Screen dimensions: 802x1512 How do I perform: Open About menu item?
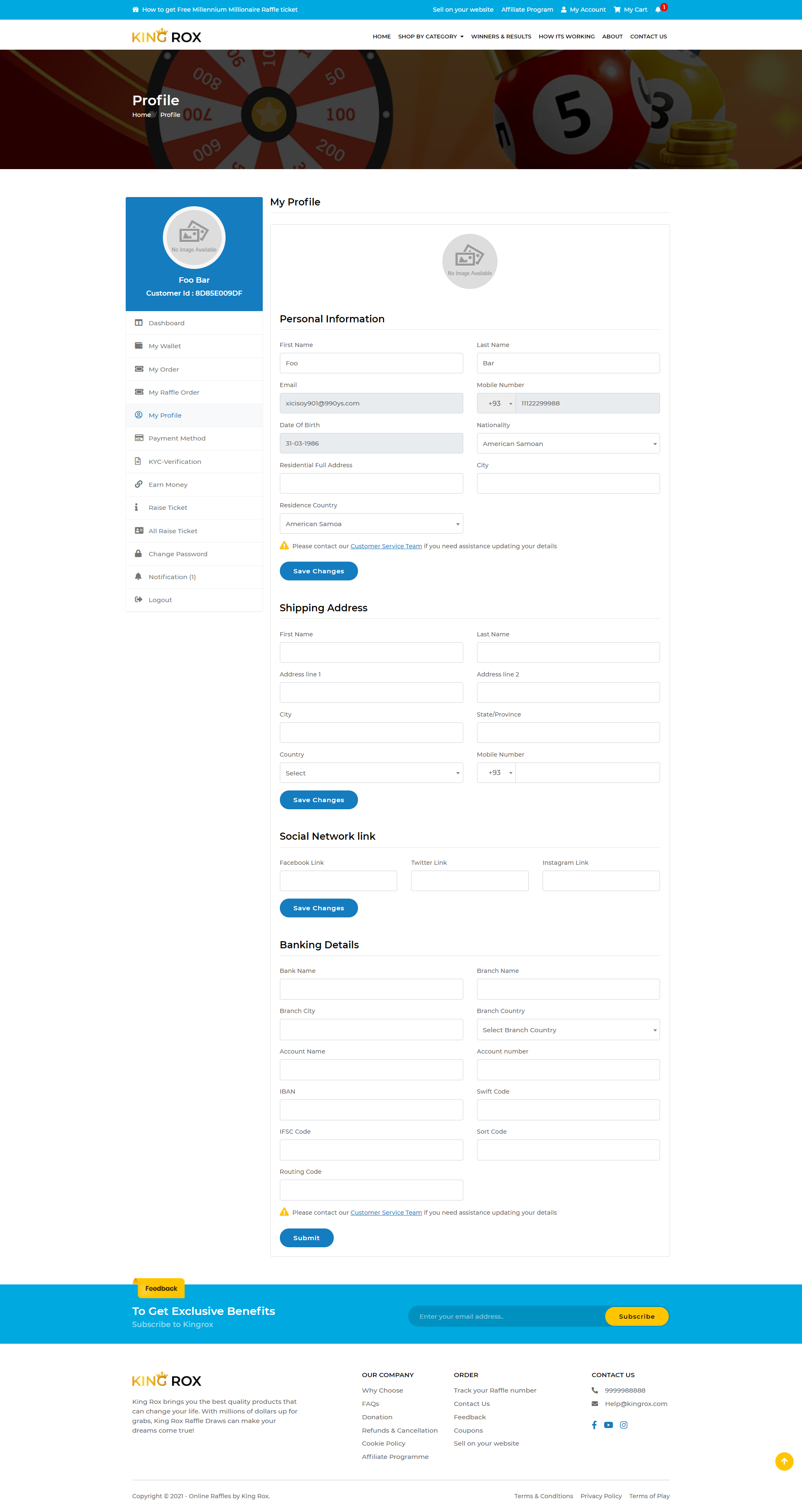(612, 36)
